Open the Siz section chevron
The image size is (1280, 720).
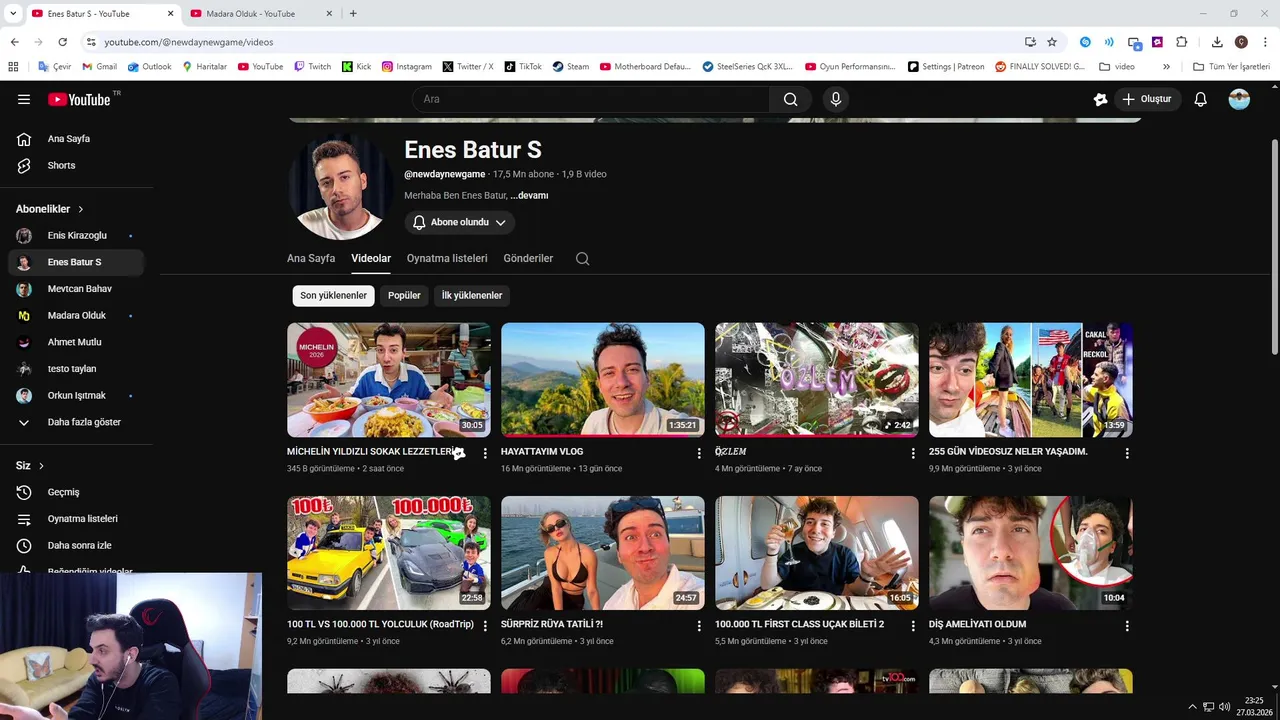point(41,466)
